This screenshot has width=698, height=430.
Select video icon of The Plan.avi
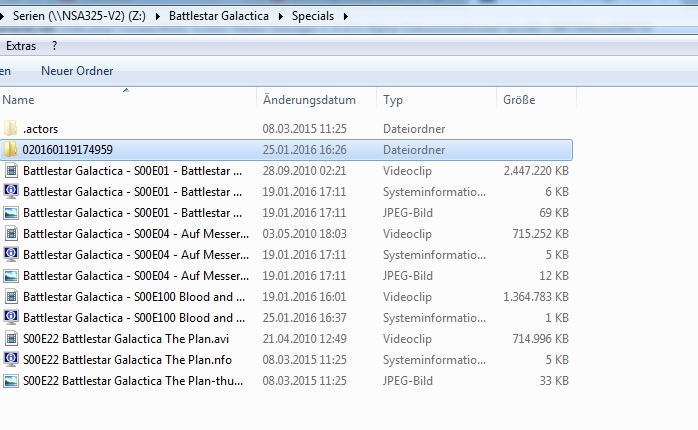pos(11,339)
